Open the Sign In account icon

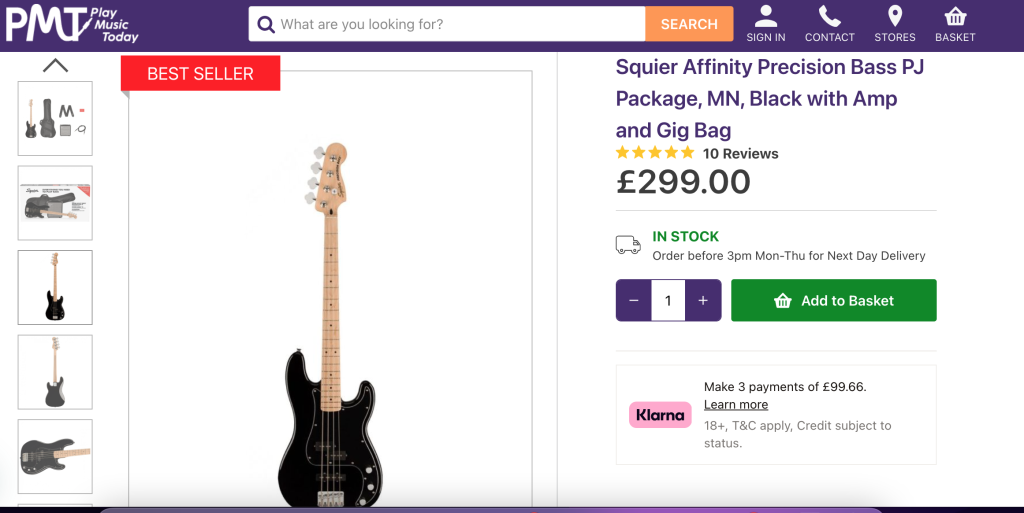[766, 17]
